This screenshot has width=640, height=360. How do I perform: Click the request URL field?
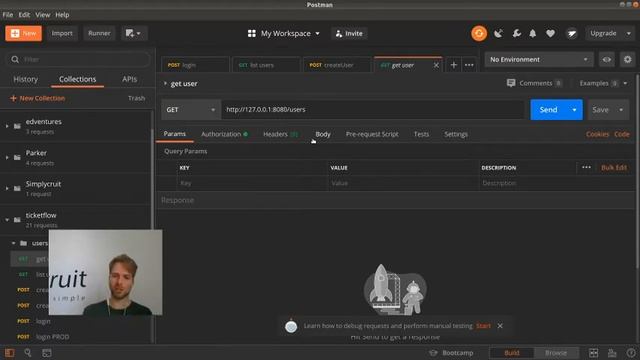click(372, 110)
